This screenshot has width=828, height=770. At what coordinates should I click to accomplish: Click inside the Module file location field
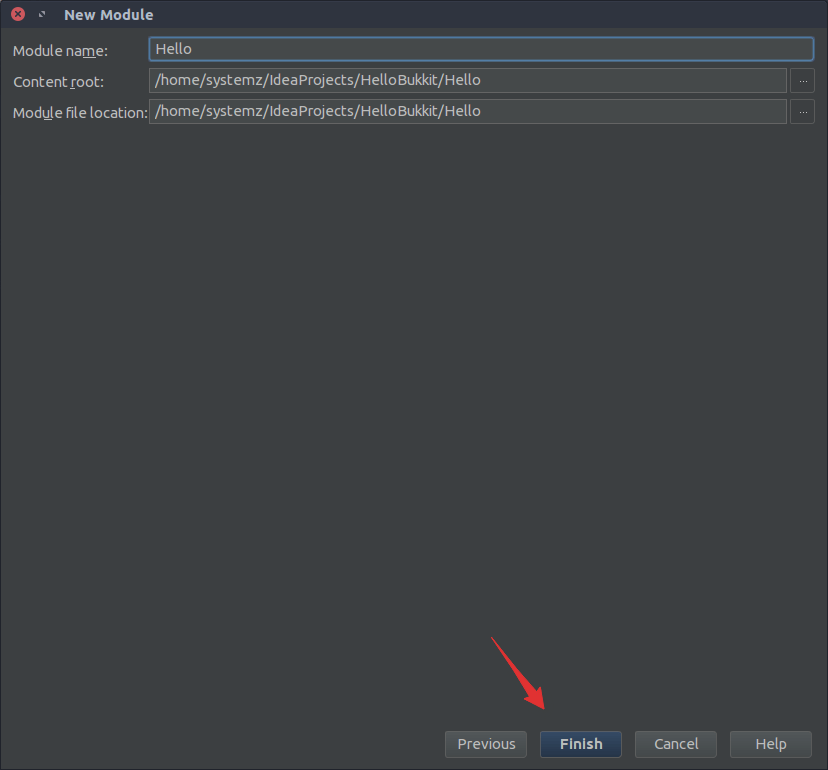600,112
